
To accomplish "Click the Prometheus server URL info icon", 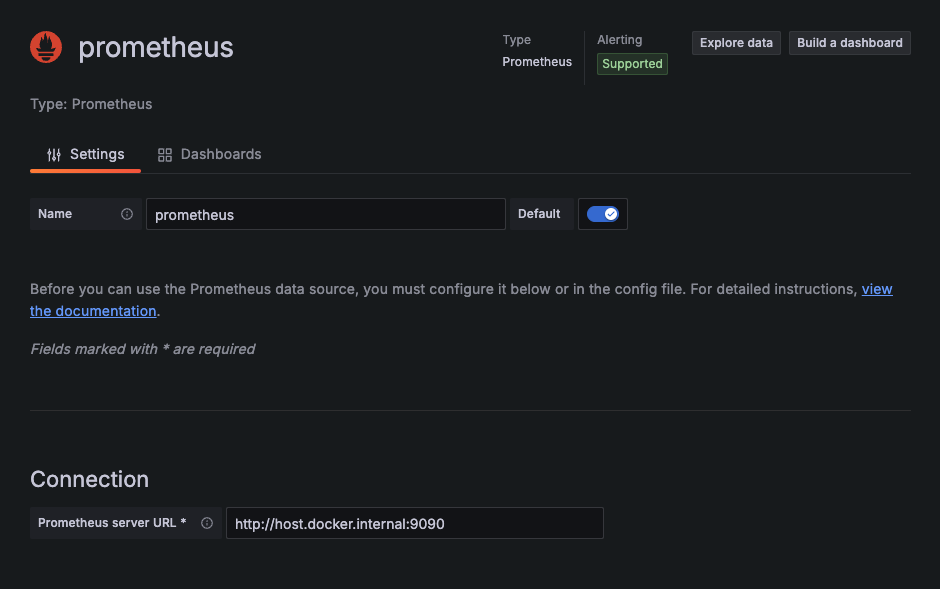I will click(x=207, y=523).
